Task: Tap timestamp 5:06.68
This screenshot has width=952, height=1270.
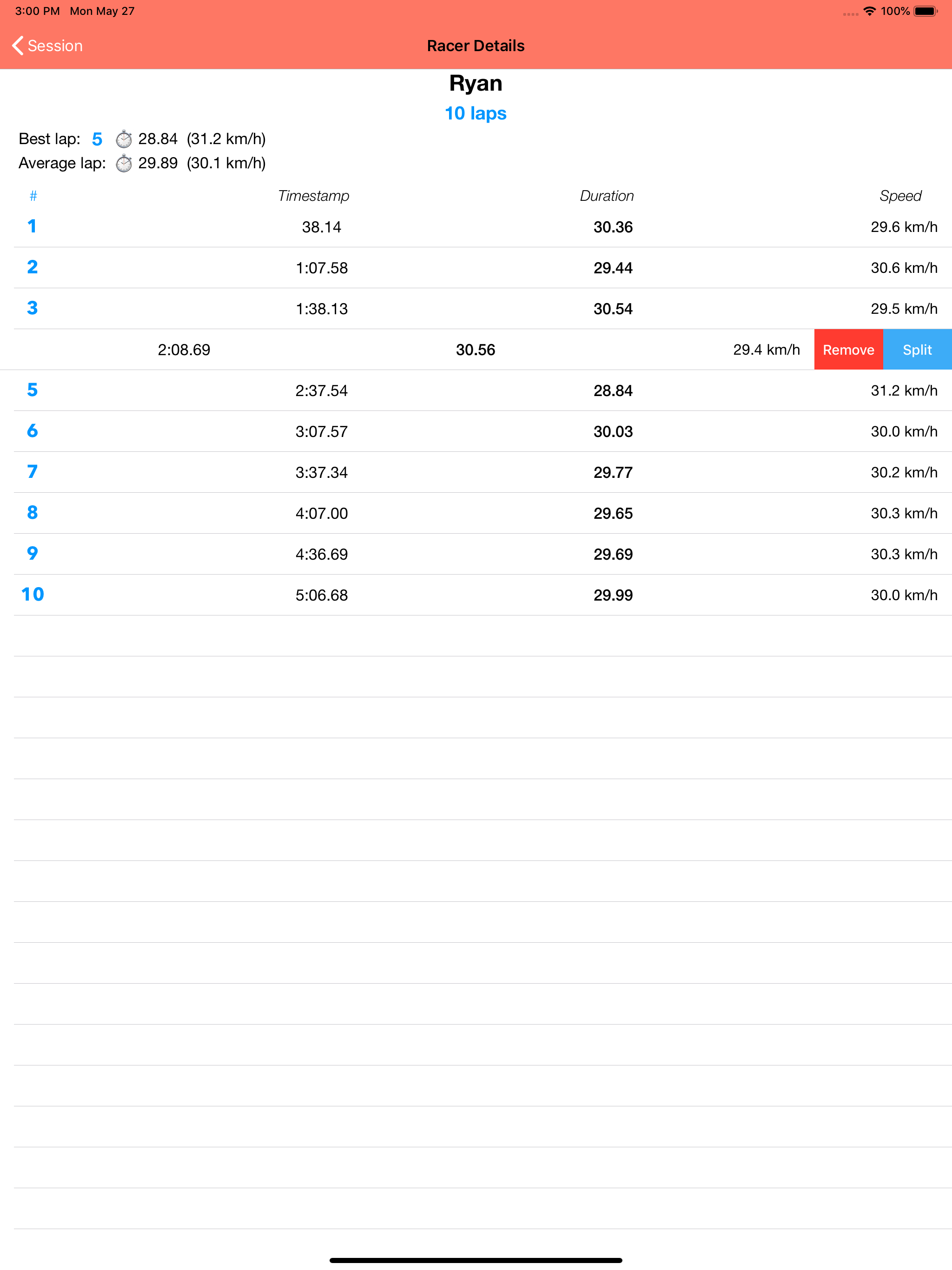Action: point(322,595)
